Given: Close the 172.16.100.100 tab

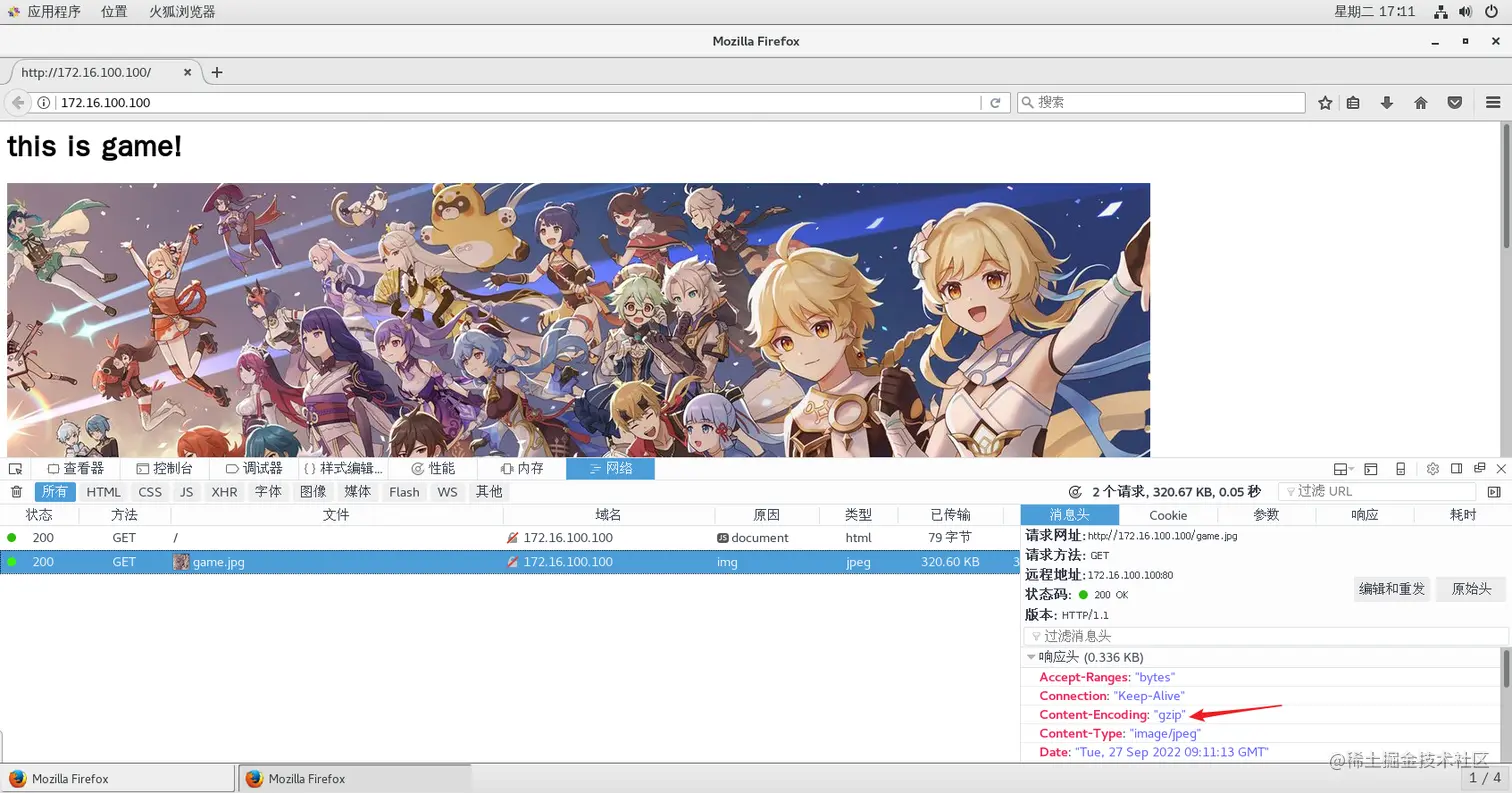Looking at the screenshot, I should pos(188,72).
